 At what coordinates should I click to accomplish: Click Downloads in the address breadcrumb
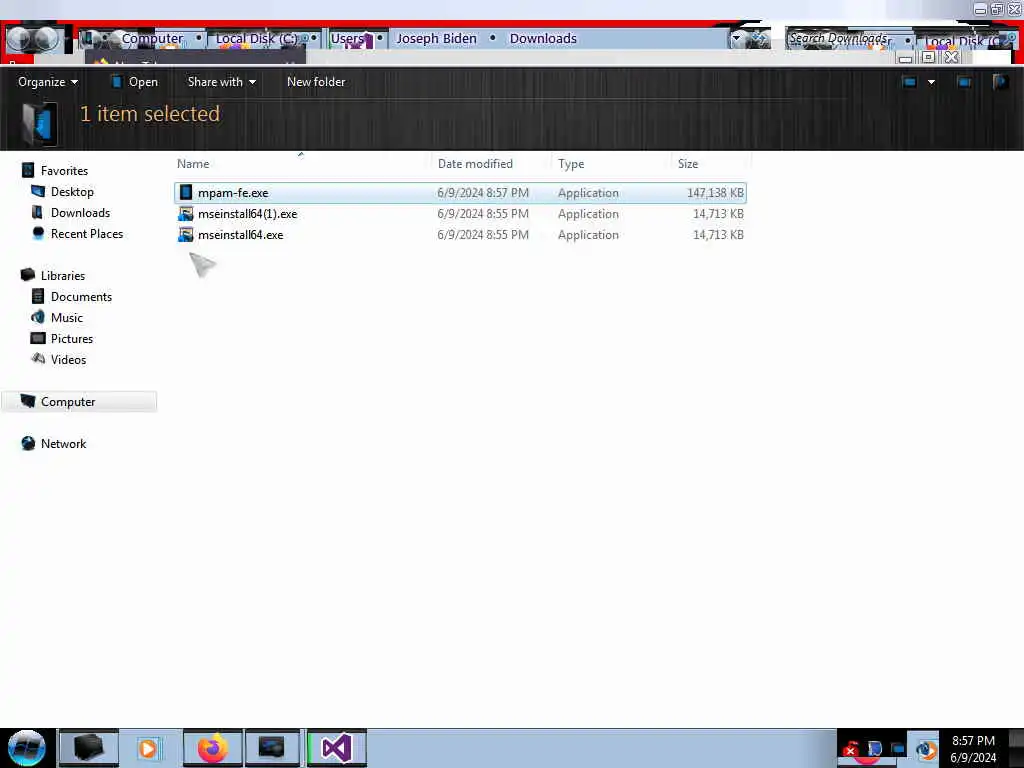coord(543,39)
